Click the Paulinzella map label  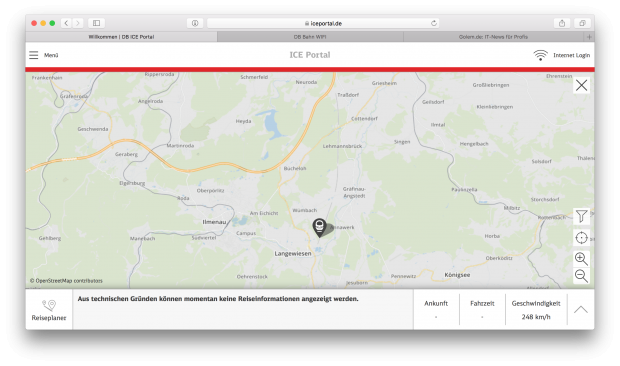pyautogui.click(x=464, y=189)
